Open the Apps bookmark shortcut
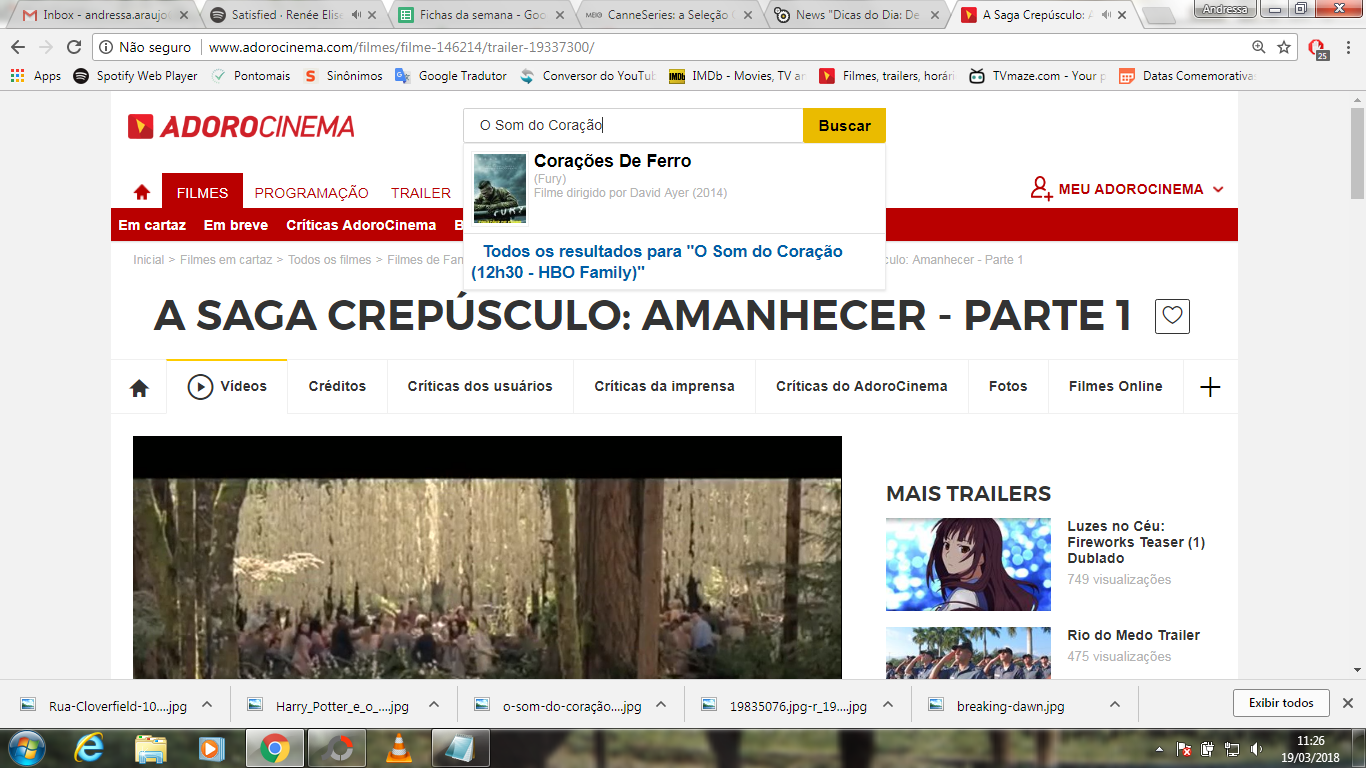 36,76
